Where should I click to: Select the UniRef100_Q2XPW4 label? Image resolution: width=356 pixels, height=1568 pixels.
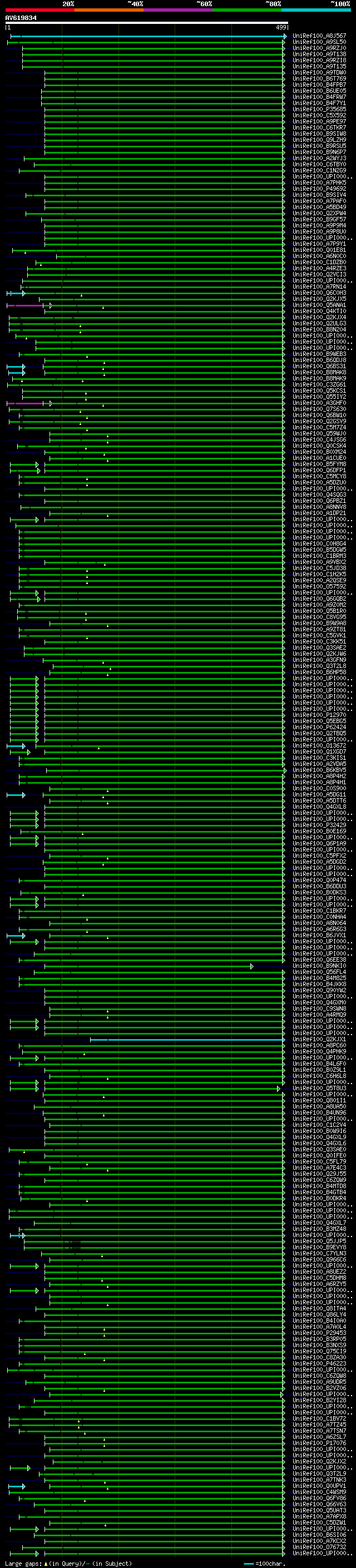click(x=319, y=213)
